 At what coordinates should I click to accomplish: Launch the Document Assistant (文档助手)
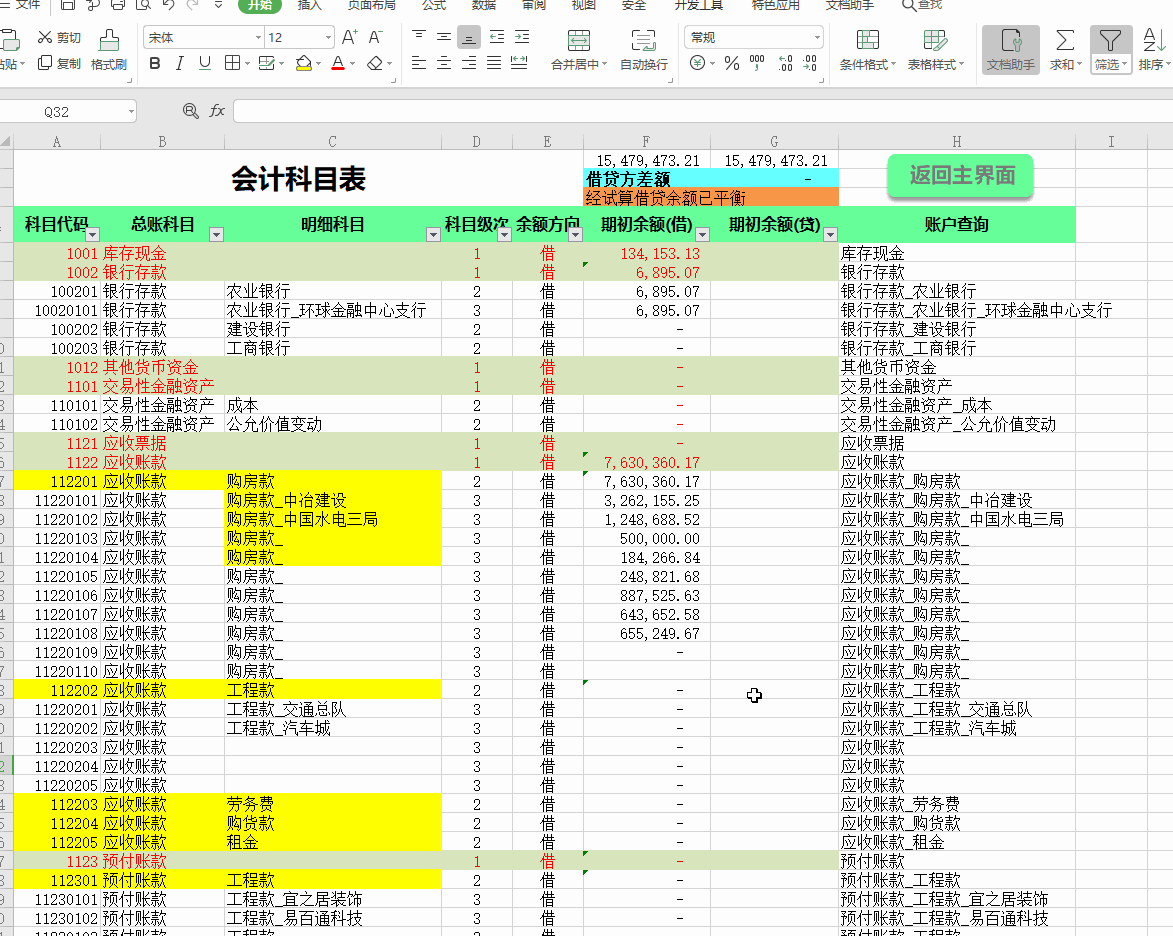[1010, 50]
